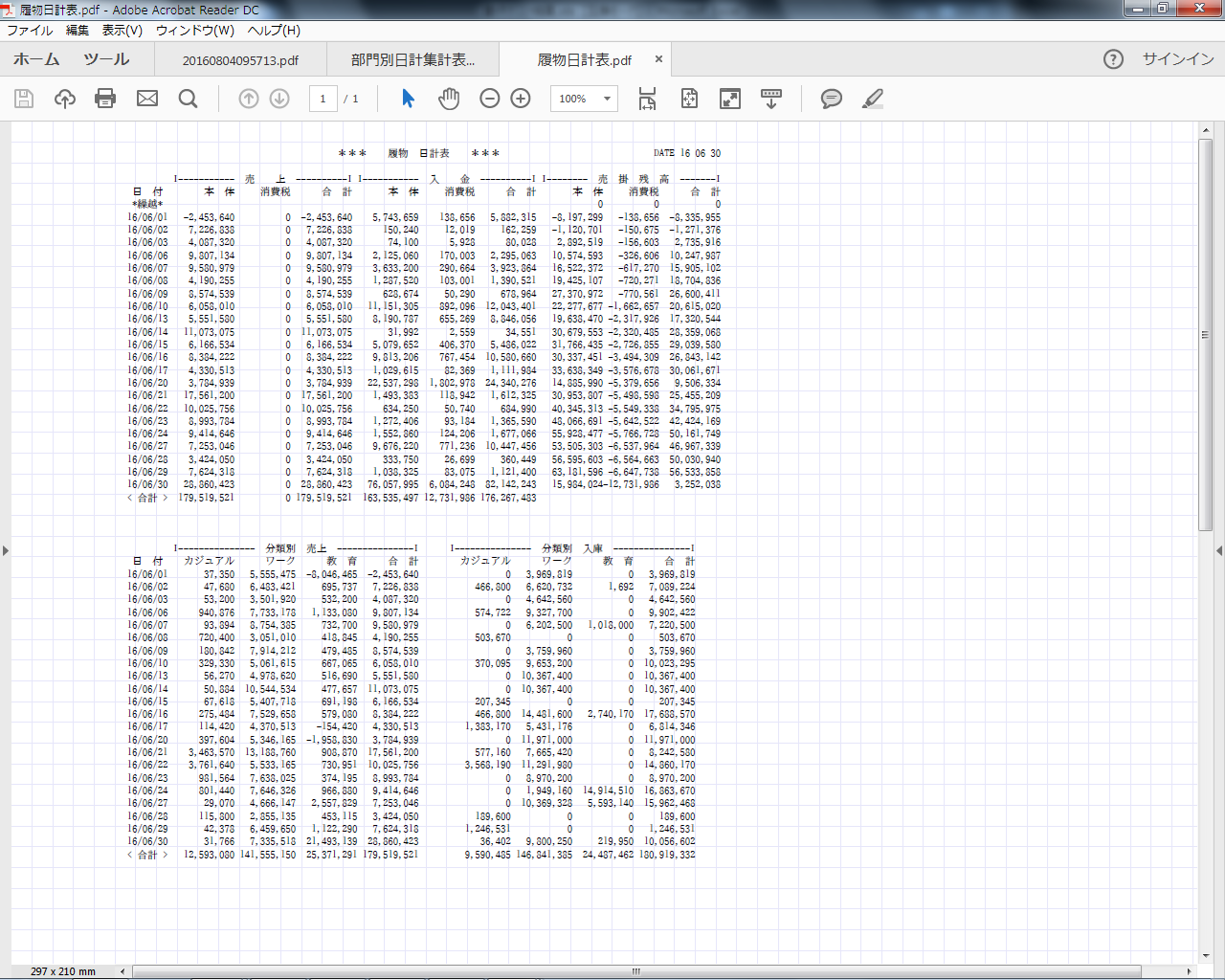Expand the right tools pane arrow
Viewport: 1225px width, 980px height.
coord(1218,550)
